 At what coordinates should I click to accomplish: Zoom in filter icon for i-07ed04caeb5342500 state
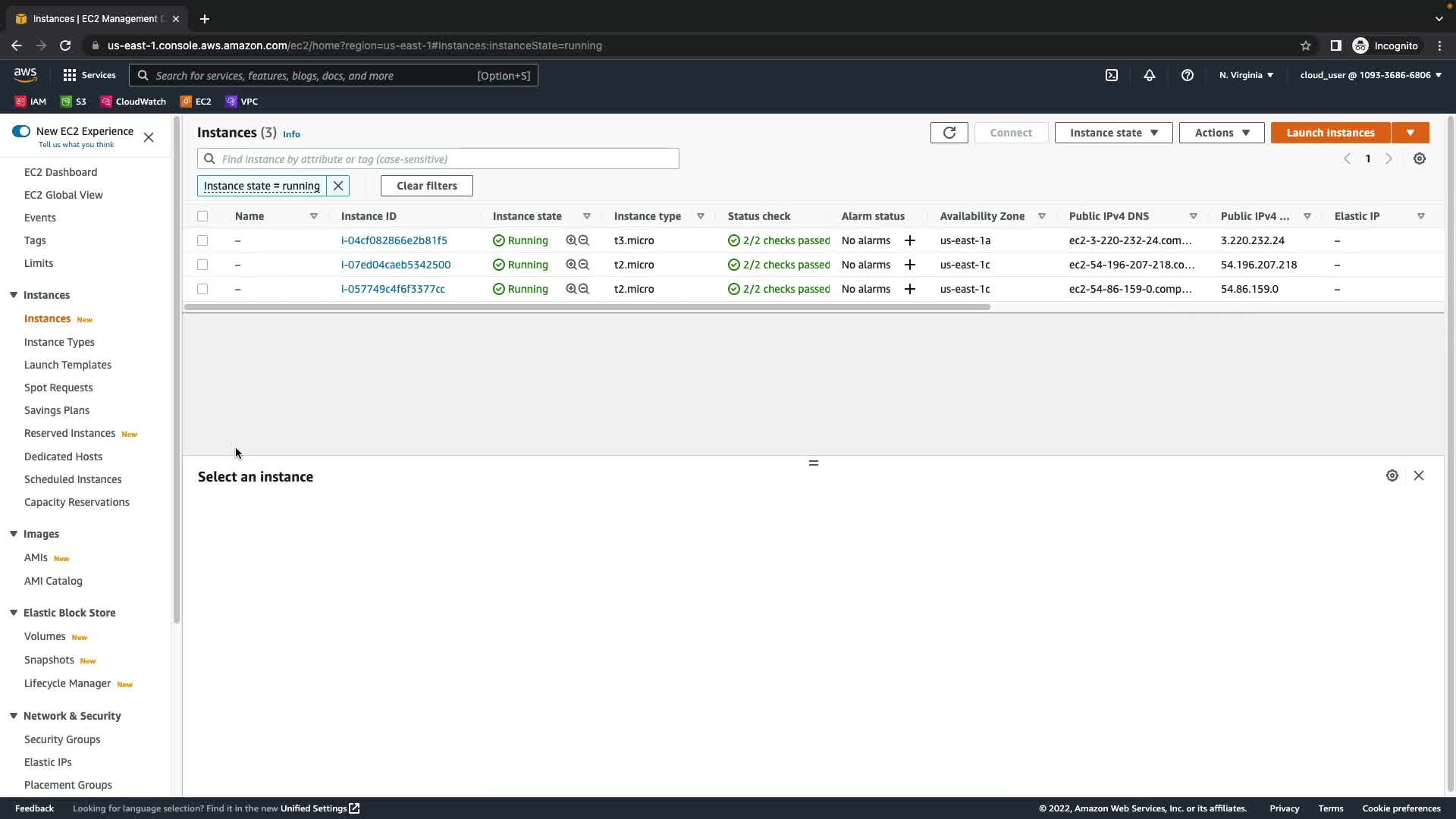(571, 265)
